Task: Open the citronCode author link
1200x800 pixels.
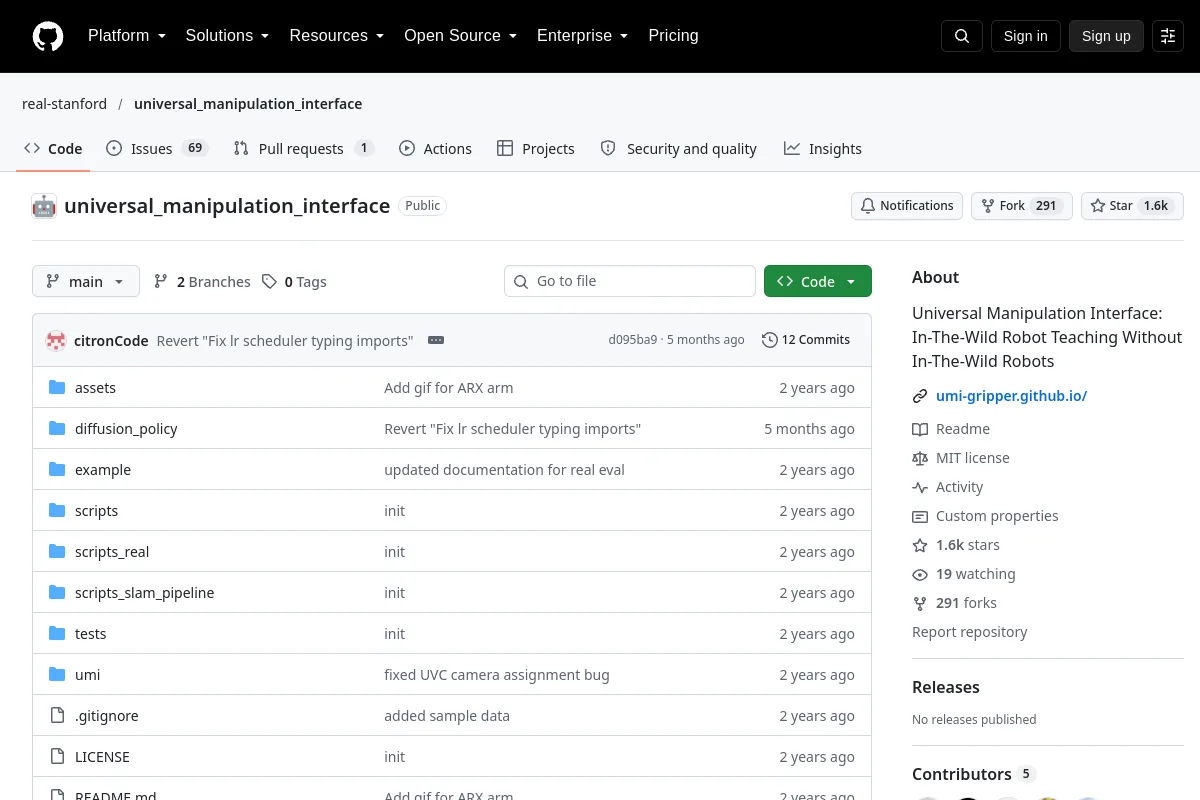Action: (111, 340)
